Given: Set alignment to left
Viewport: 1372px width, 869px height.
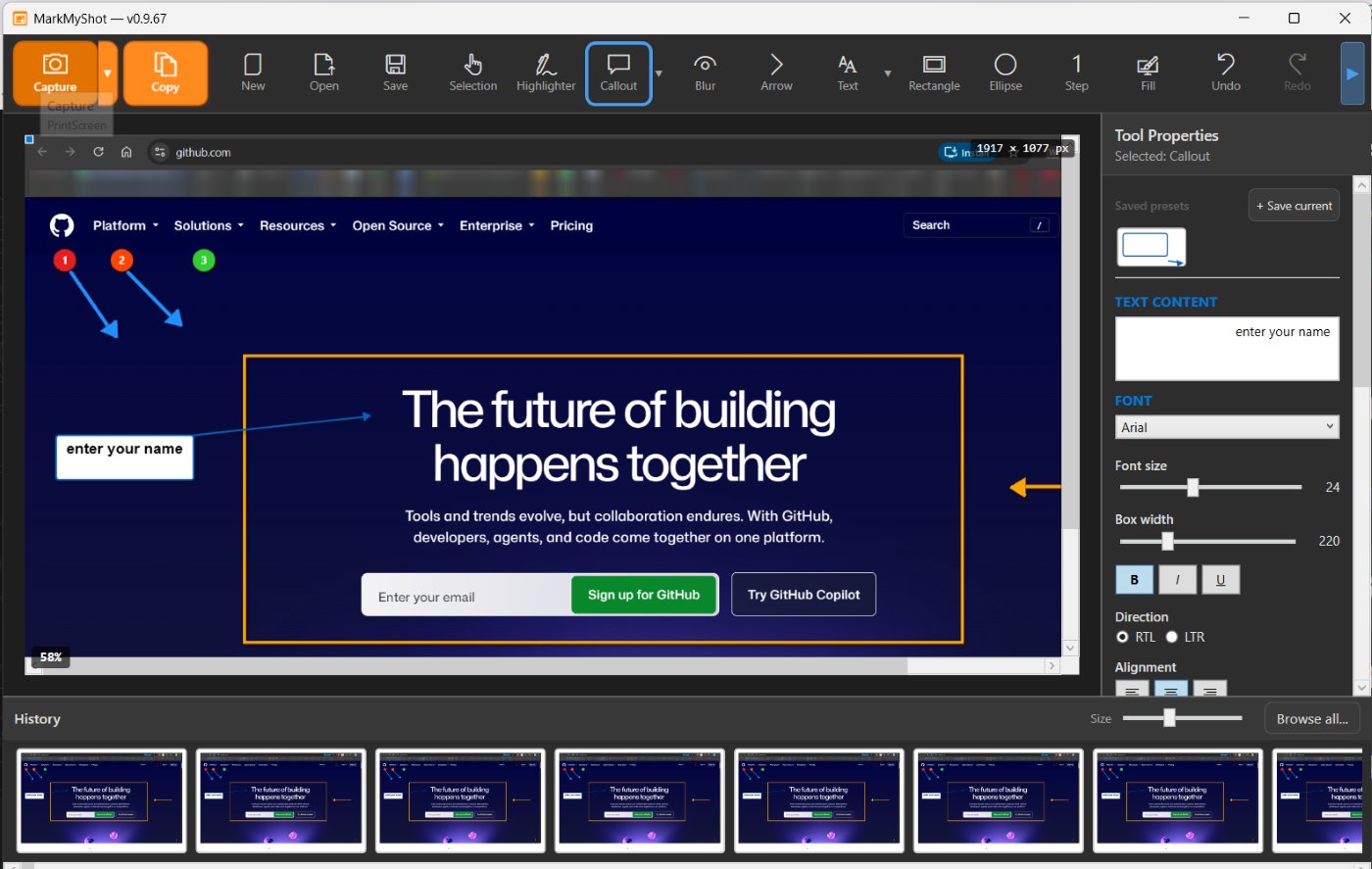Looking at the screenshot, I should coord(1132,690).
